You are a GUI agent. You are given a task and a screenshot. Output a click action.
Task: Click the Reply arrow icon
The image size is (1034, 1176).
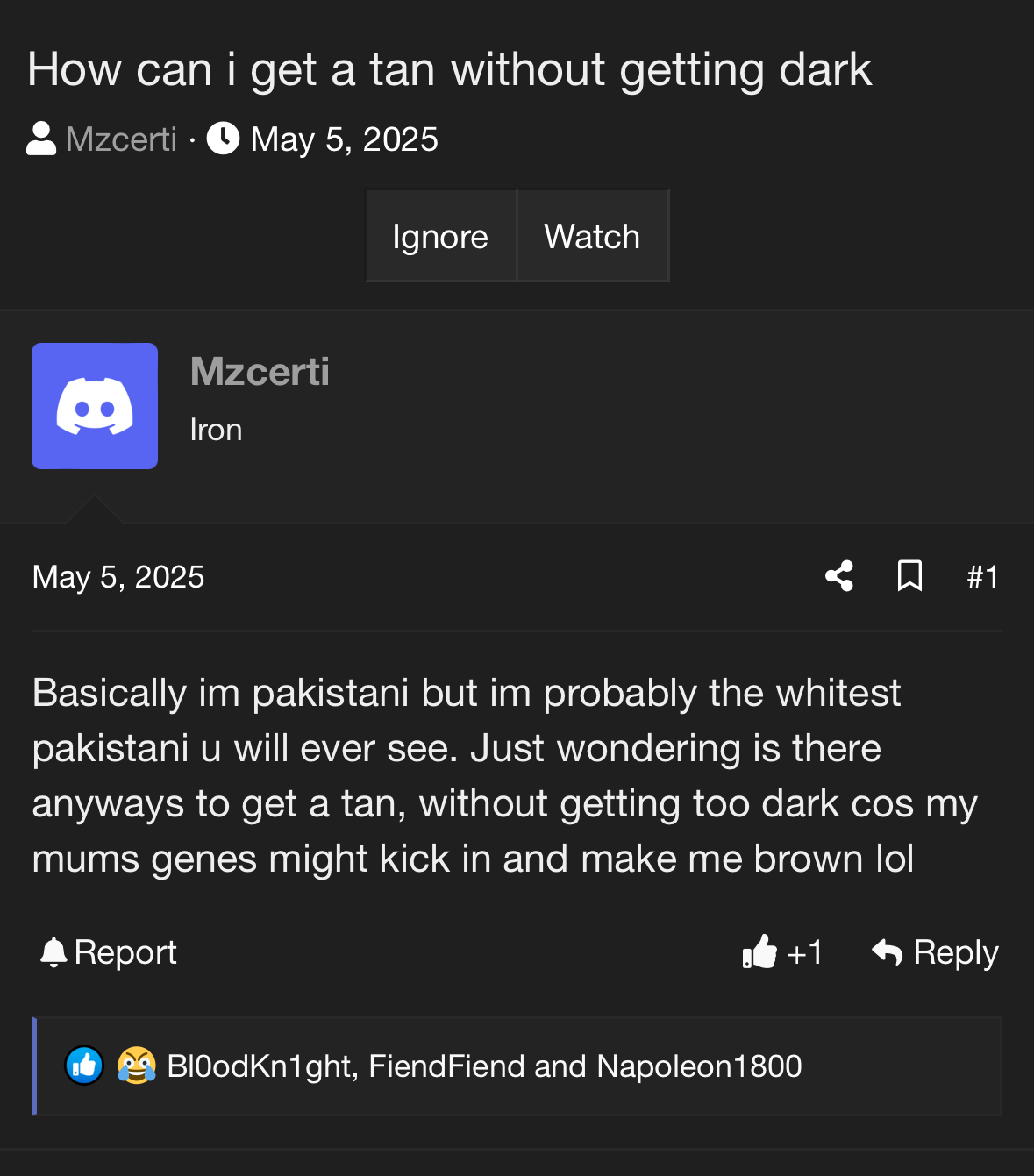[888, 951]
